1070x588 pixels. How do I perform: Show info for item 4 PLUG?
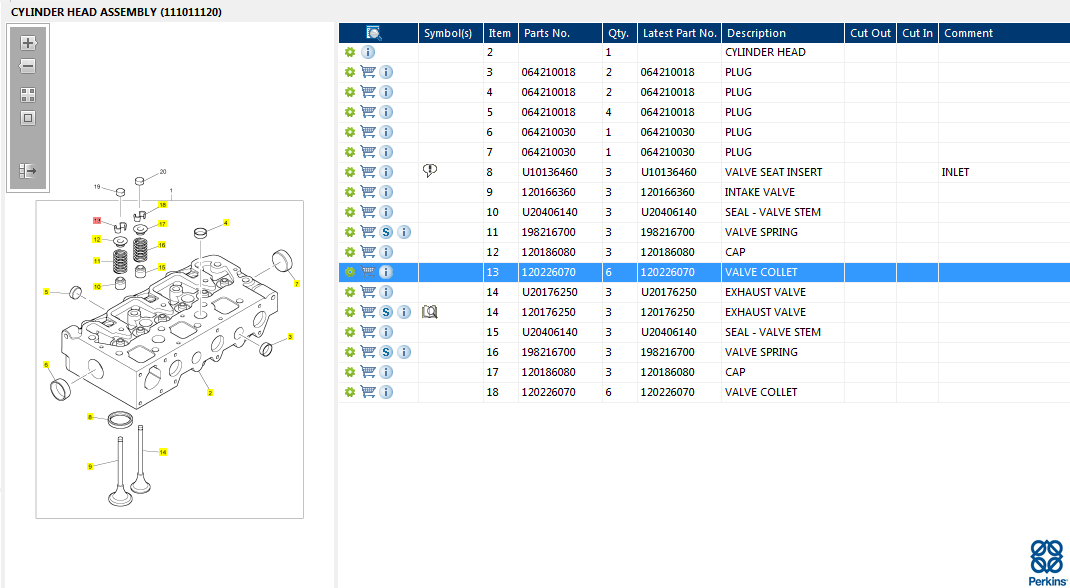(x=386, y=92)
